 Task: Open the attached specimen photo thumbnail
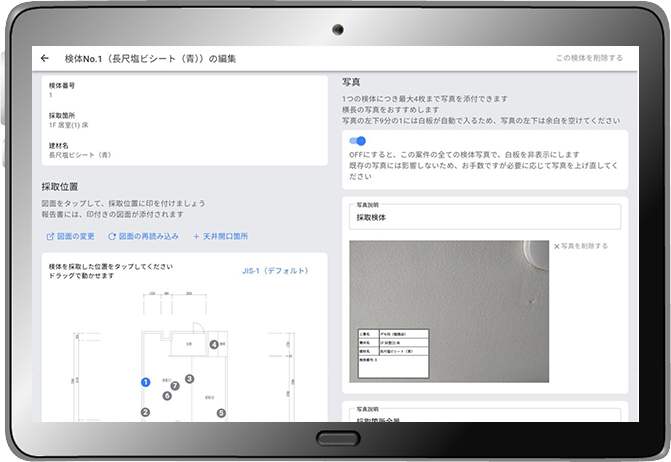point(449,311)
